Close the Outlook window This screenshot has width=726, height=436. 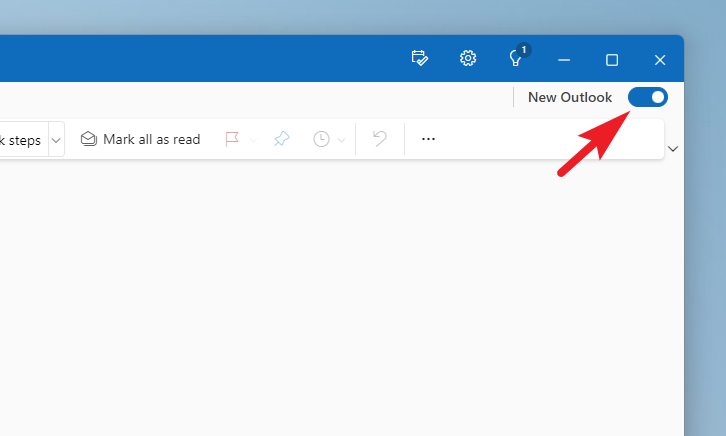tap(660, 60)
